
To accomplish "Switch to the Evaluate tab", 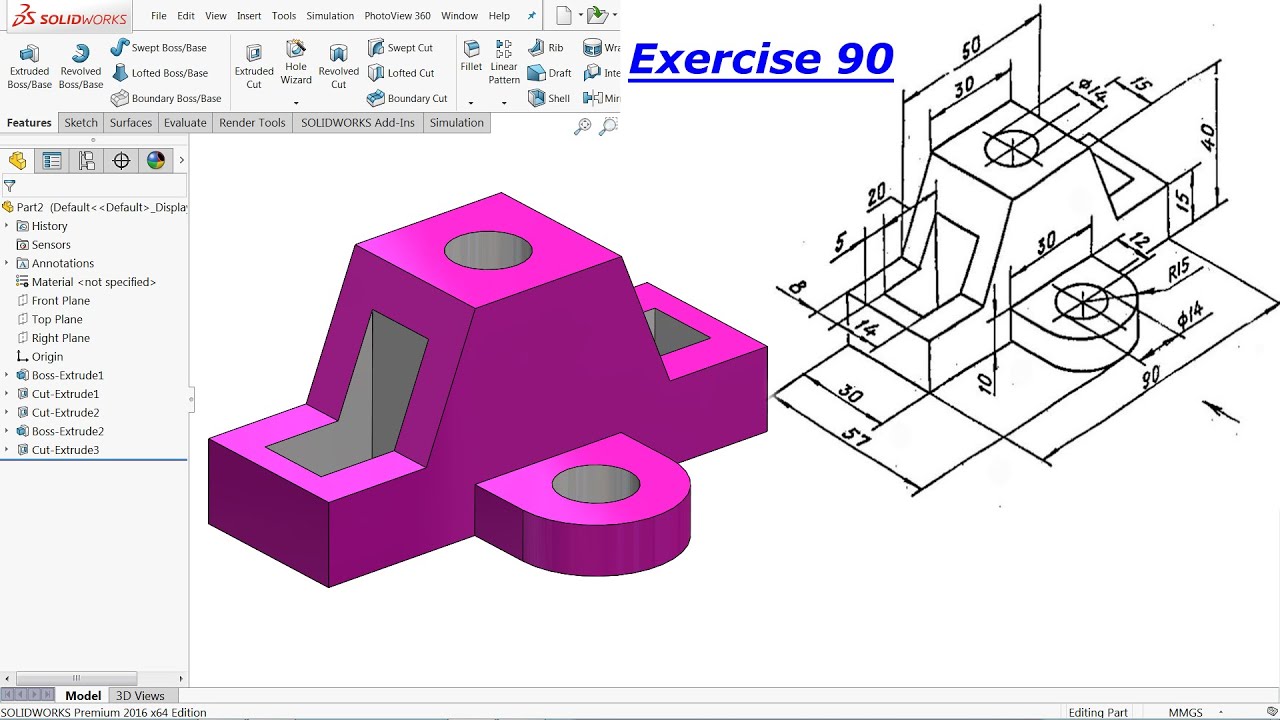I will coord(185,123).
